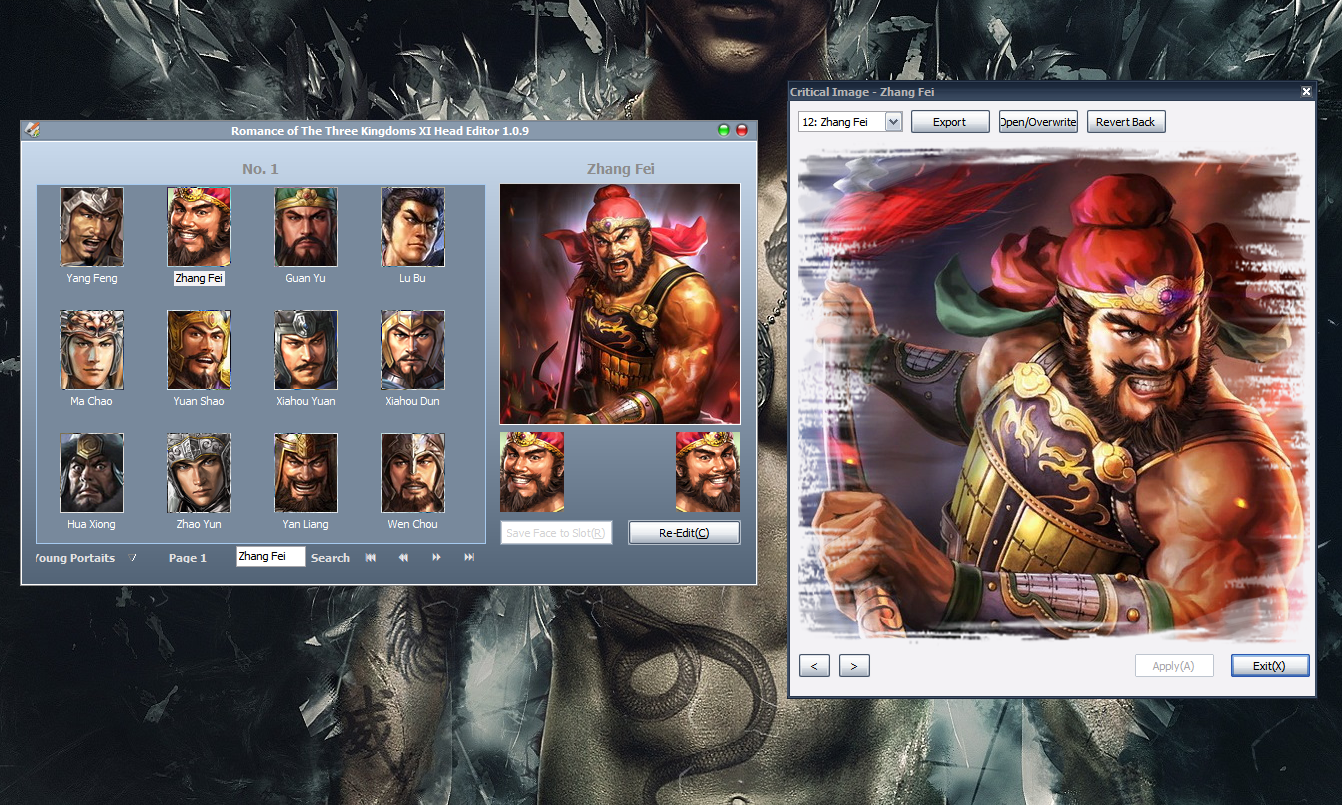Click the 'Lu Bu' name label
Screen dimensions: 1342x805
pos(413,278)
